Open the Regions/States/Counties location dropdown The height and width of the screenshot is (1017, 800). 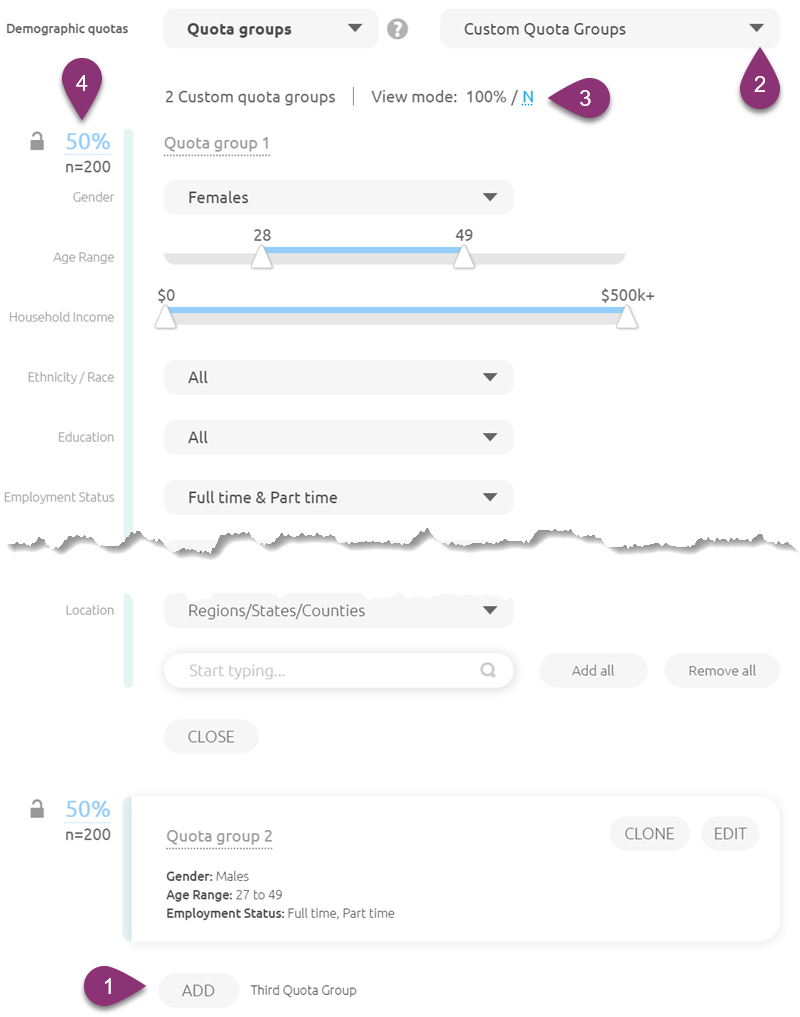[x=338, y=611]
